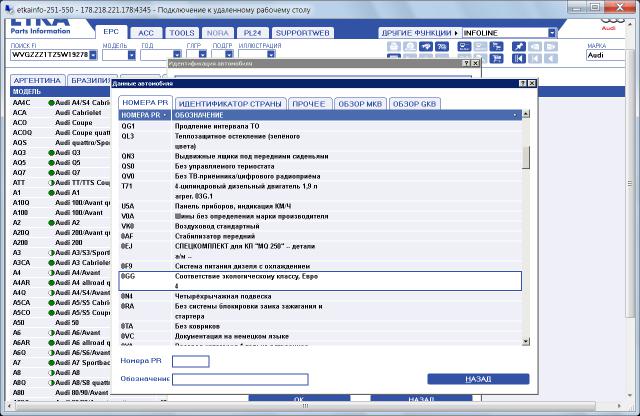640x416 pixels.
Task: Select the 0N4 Четырёхрычажная подвеска row
Action: pyautogui.click(x=320, y=296)
